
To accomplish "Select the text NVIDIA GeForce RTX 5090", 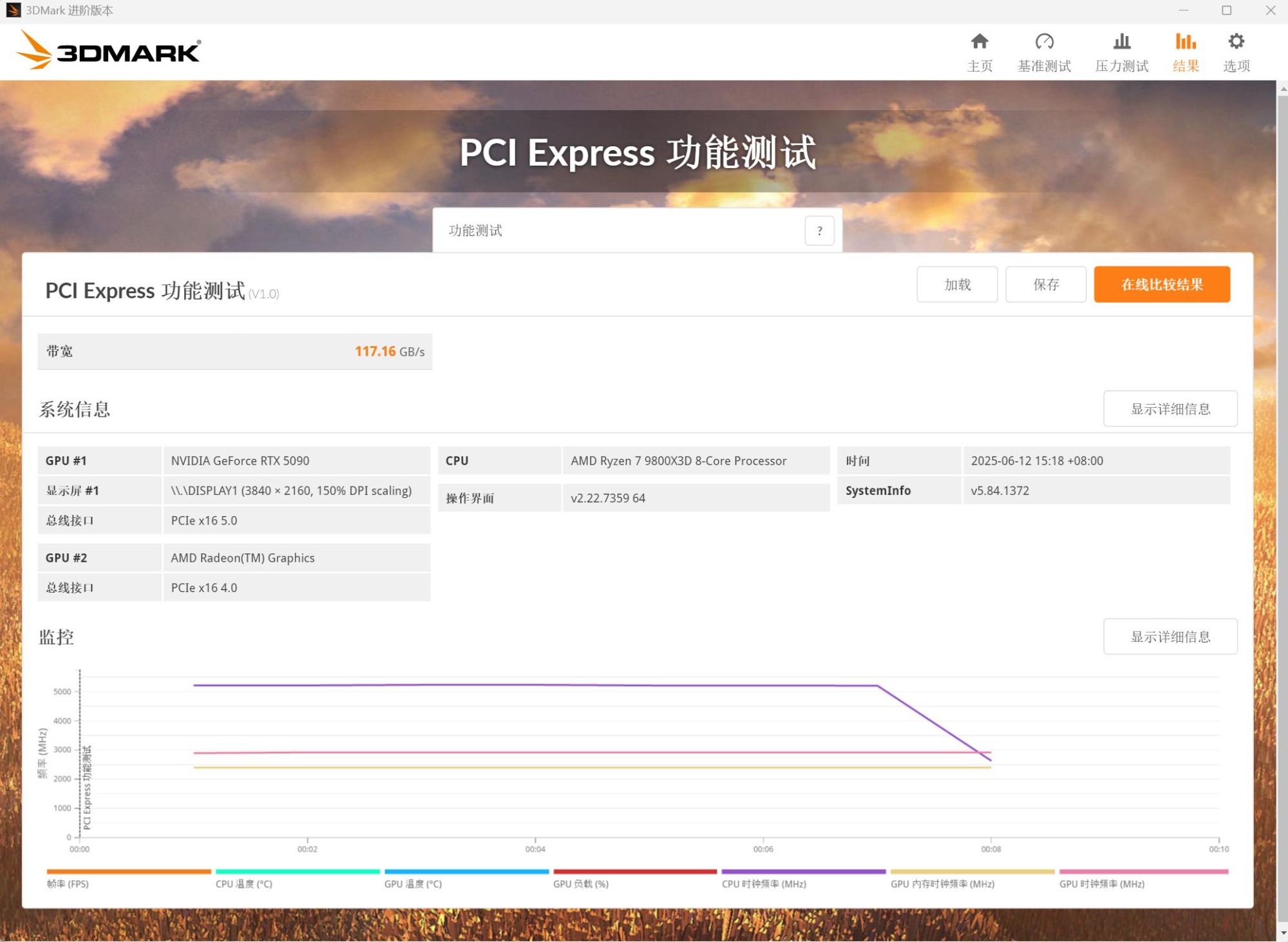I will click(x=240, y=461).
